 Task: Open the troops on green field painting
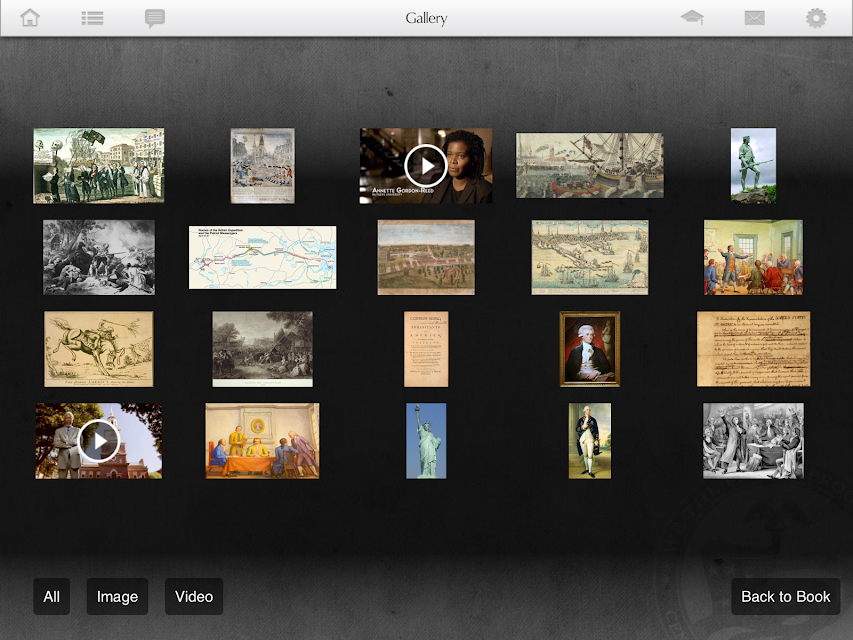[x=426, y=257]
